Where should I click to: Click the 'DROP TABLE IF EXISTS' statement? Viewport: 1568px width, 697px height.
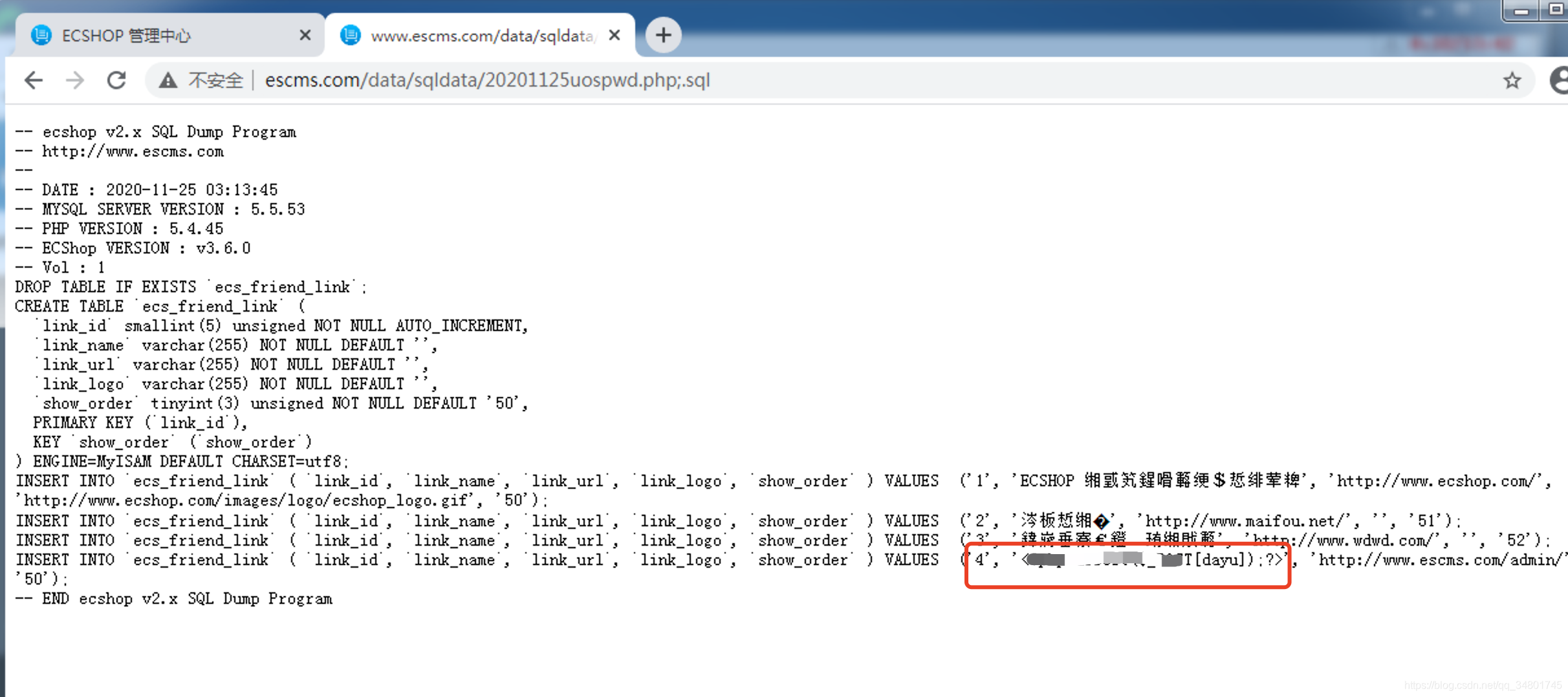click(x=191, y=287)
